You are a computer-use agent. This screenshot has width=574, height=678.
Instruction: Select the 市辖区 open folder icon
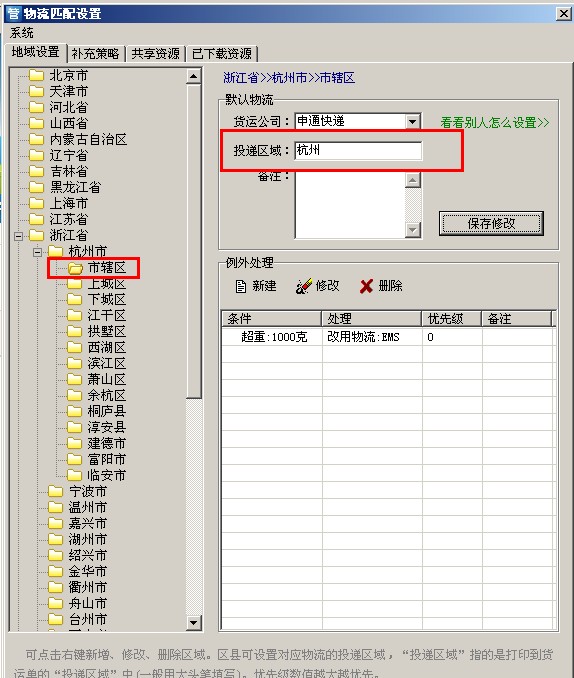(x=75, y=268)
